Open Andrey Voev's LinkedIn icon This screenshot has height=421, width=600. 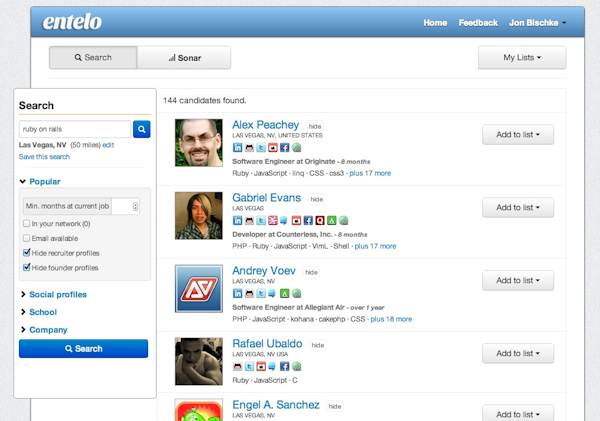(237, 294)
